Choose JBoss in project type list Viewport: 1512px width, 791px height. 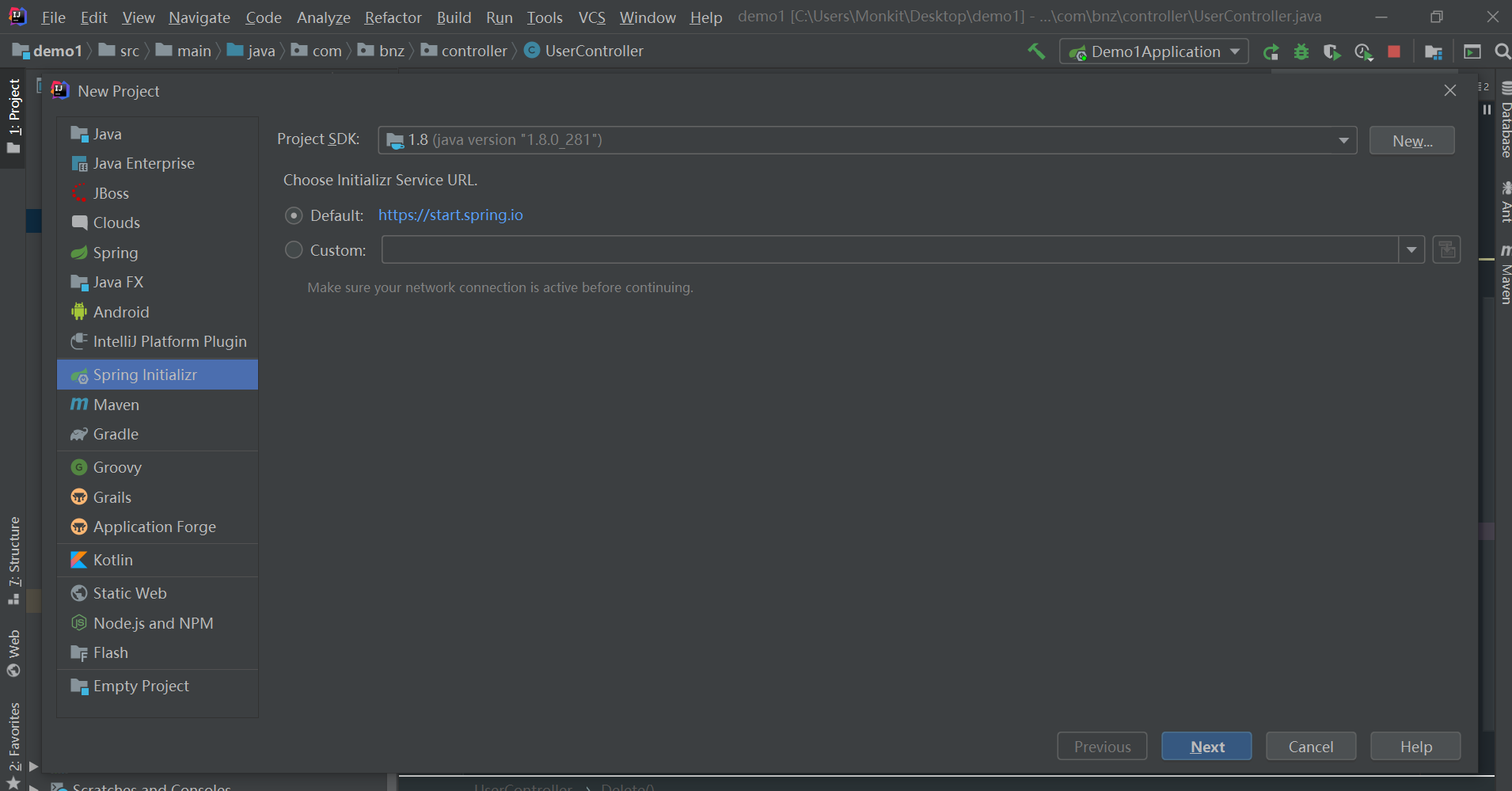(x=158, y=193)
